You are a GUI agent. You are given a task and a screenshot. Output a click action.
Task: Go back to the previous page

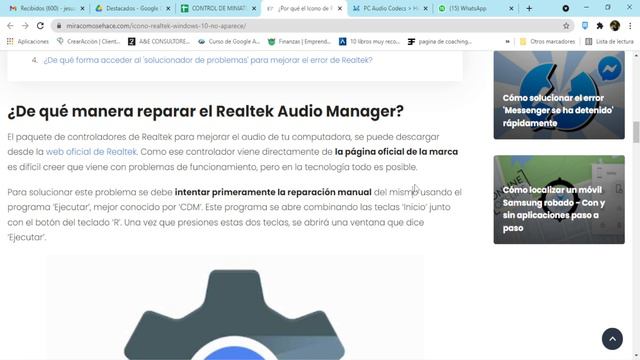tap(10, 26)
